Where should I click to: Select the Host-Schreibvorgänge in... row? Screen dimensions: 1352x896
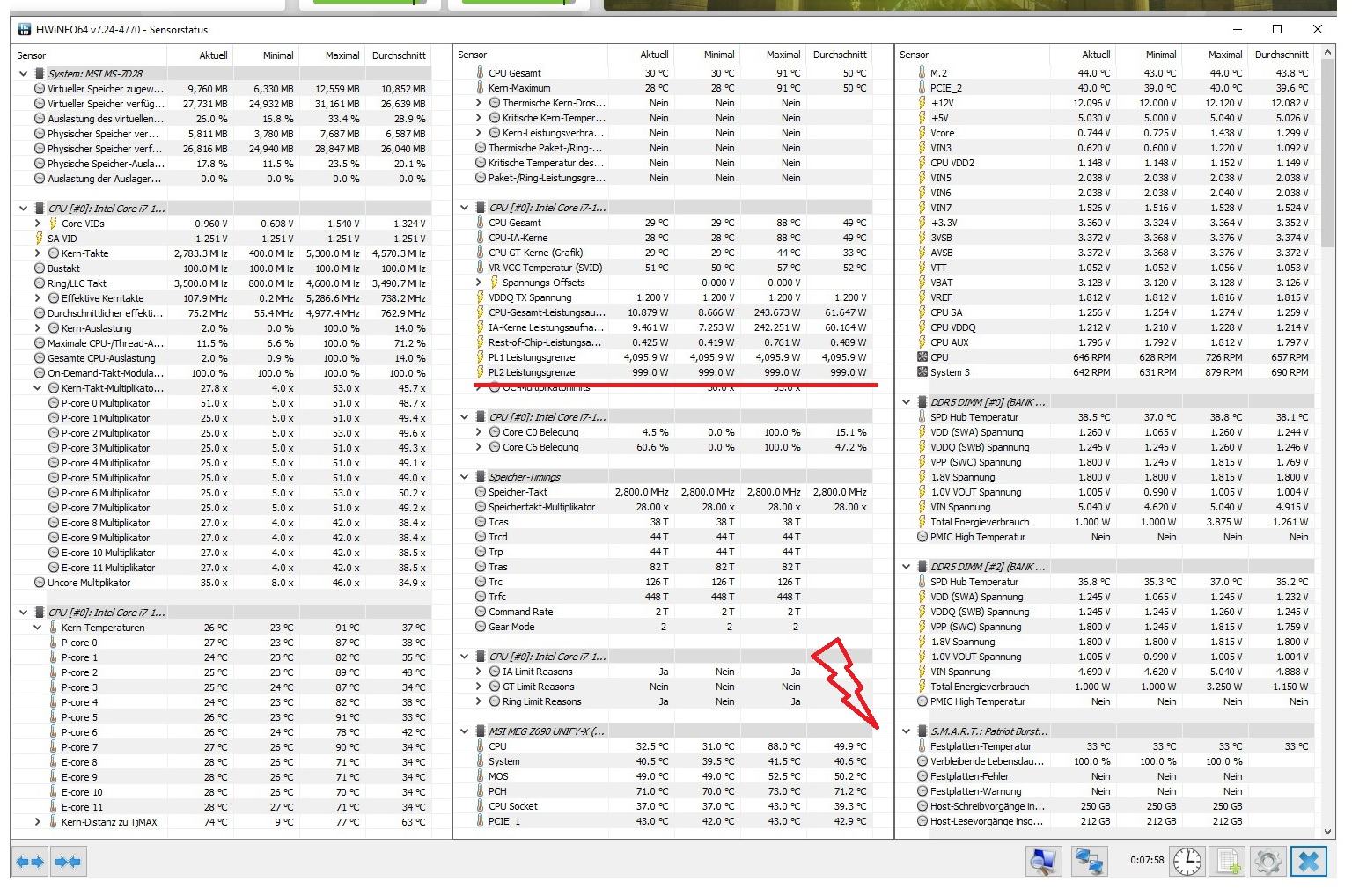(x=1106, y=806)
